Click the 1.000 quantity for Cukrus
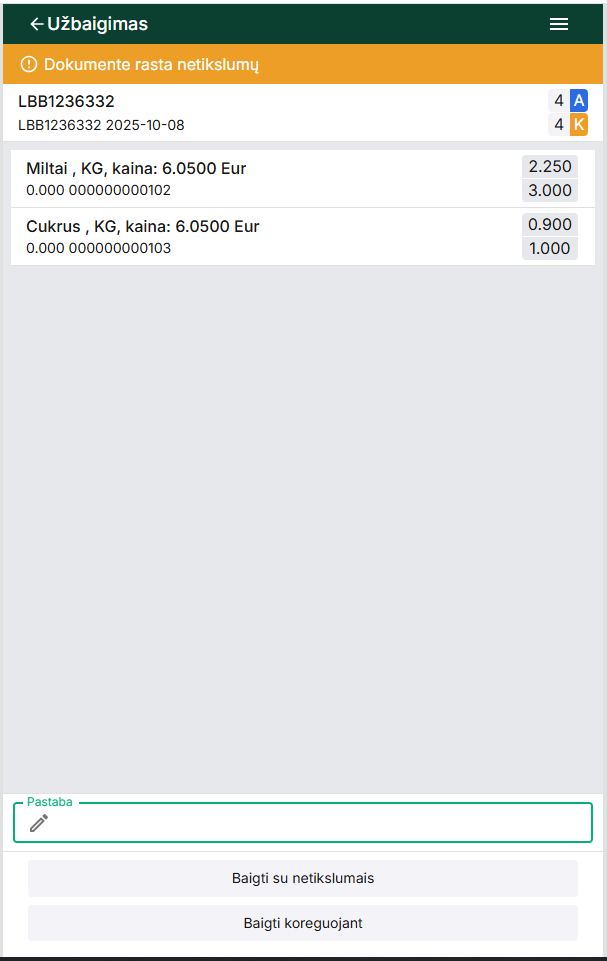Viewport: 607px width, 961px height. [x=549, y=249]
